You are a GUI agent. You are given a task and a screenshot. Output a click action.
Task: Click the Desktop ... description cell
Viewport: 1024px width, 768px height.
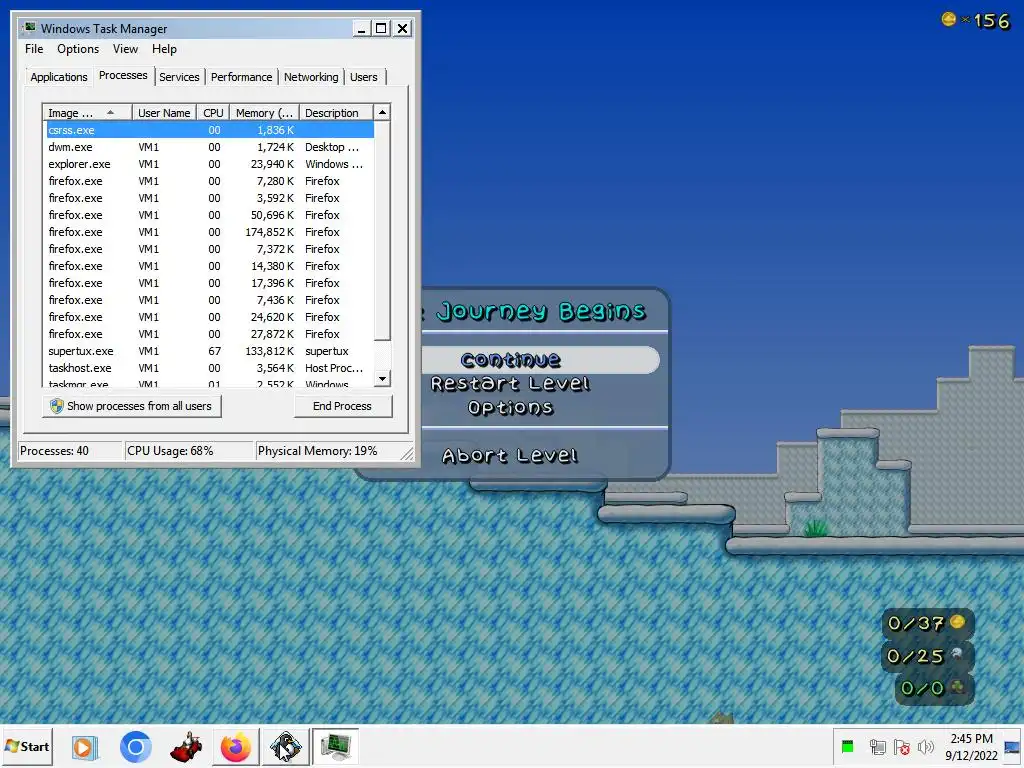pyautogui.click(x=332, y=147)
